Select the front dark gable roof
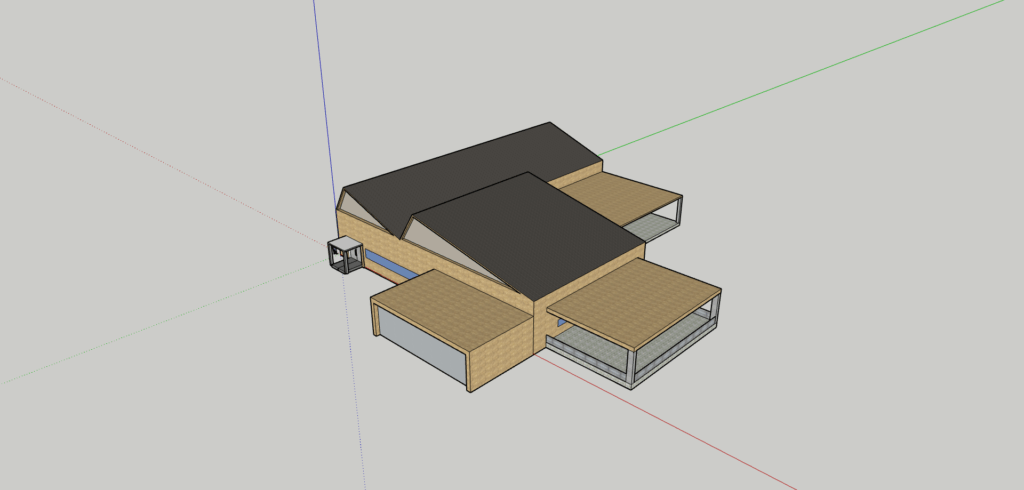Image resolution: width=1024 pixels, height=490 pixels. [x=540, y=235]
